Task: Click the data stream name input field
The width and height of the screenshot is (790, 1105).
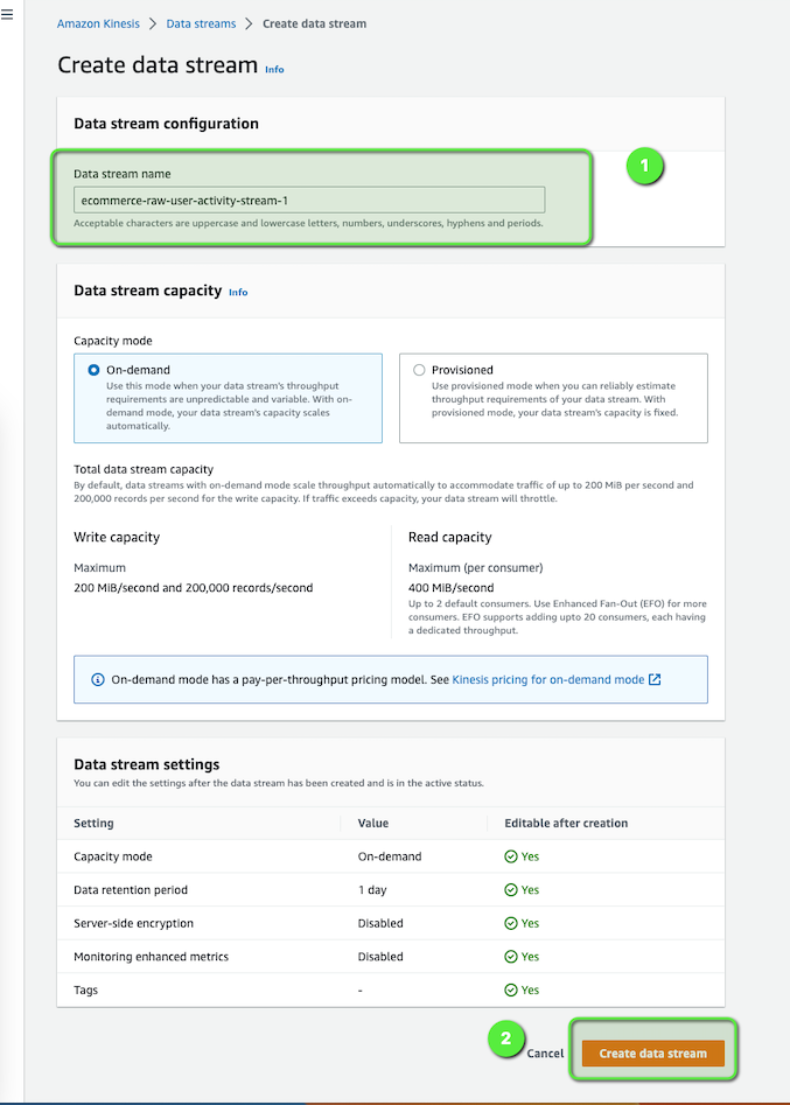Action: pos(311,199)
